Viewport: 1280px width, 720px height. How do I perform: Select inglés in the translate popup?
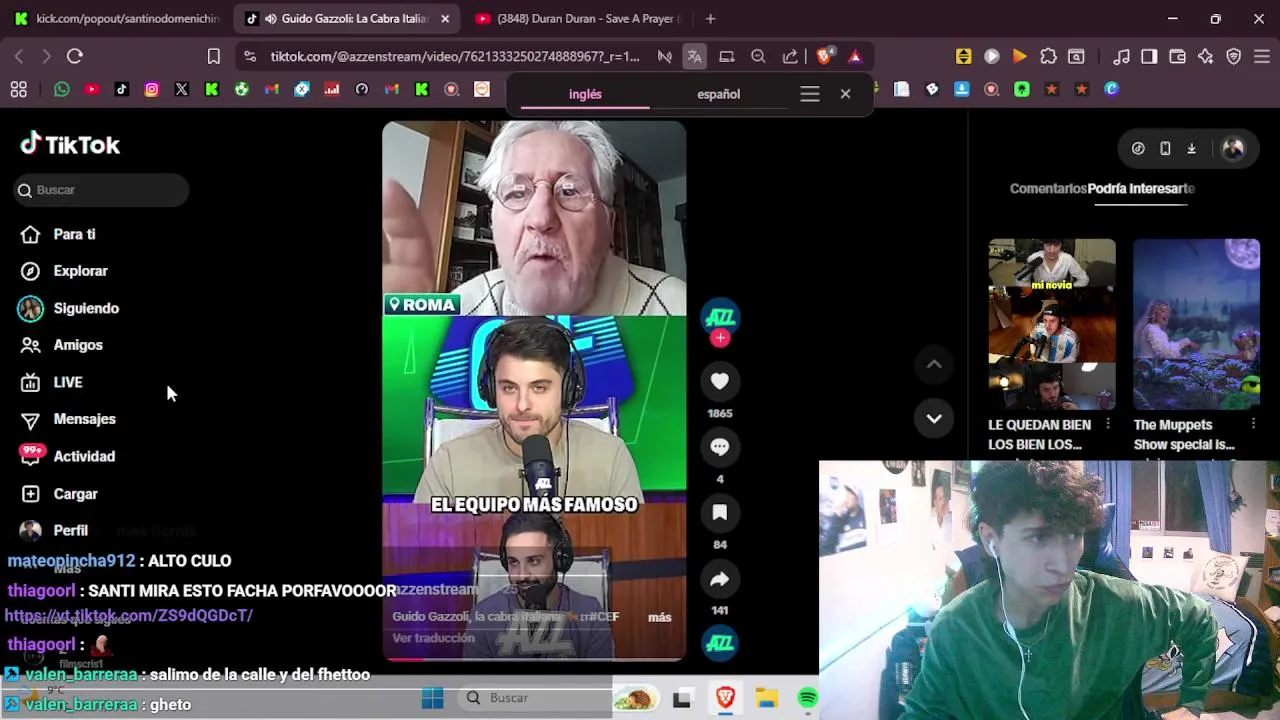click(x=585, y=94)
